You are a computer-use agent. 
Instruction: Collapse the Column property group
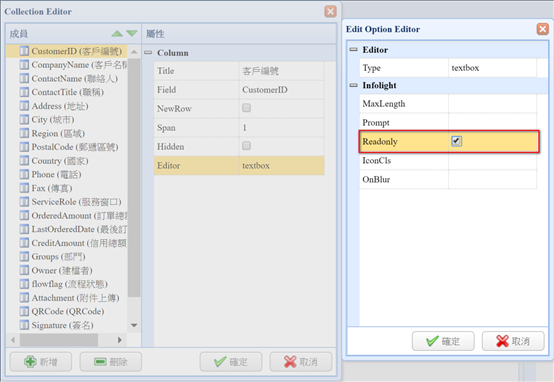148,53
